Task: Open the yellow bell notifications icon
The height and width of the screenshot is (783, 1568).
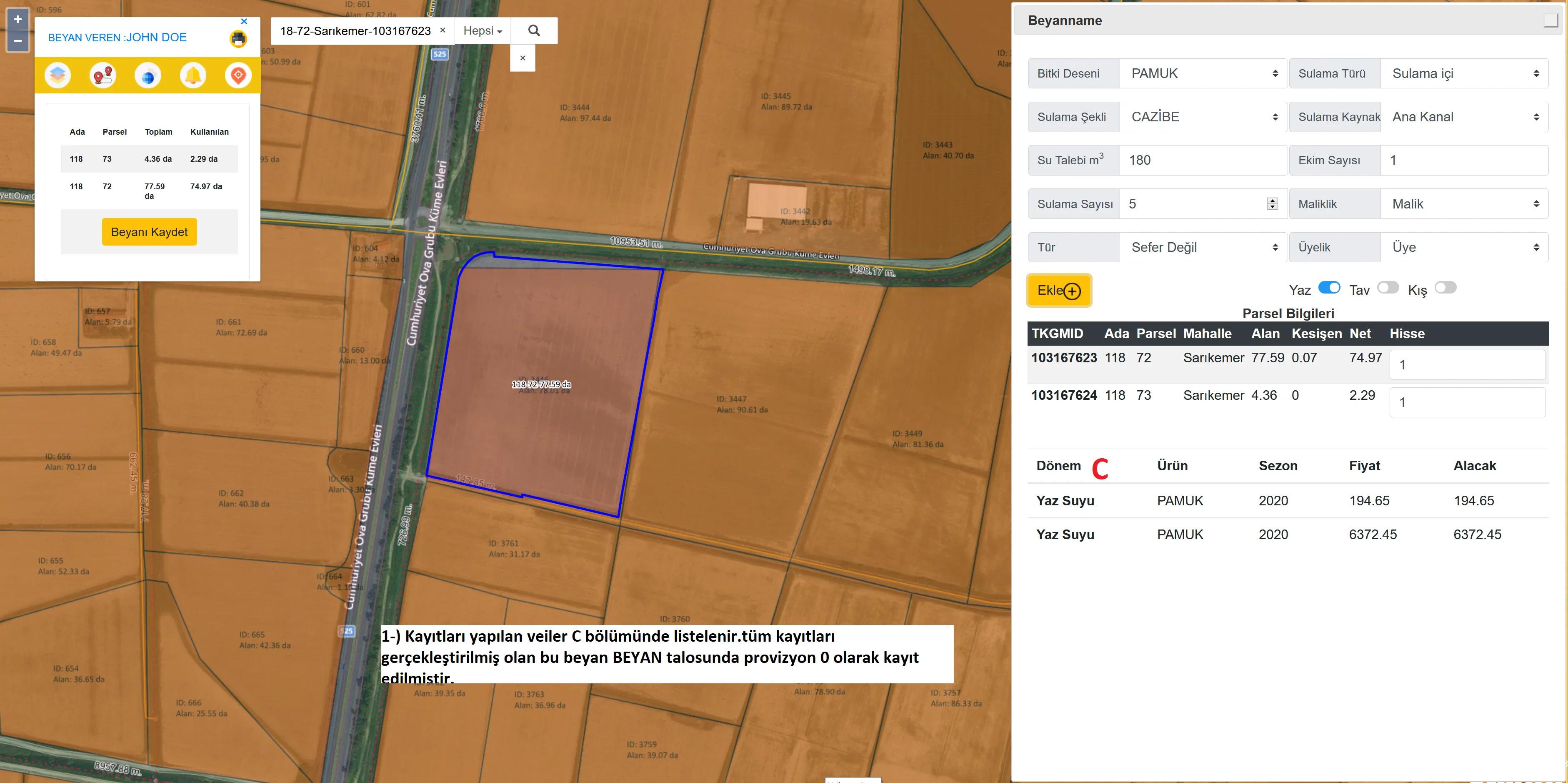Action: (193, 75)
